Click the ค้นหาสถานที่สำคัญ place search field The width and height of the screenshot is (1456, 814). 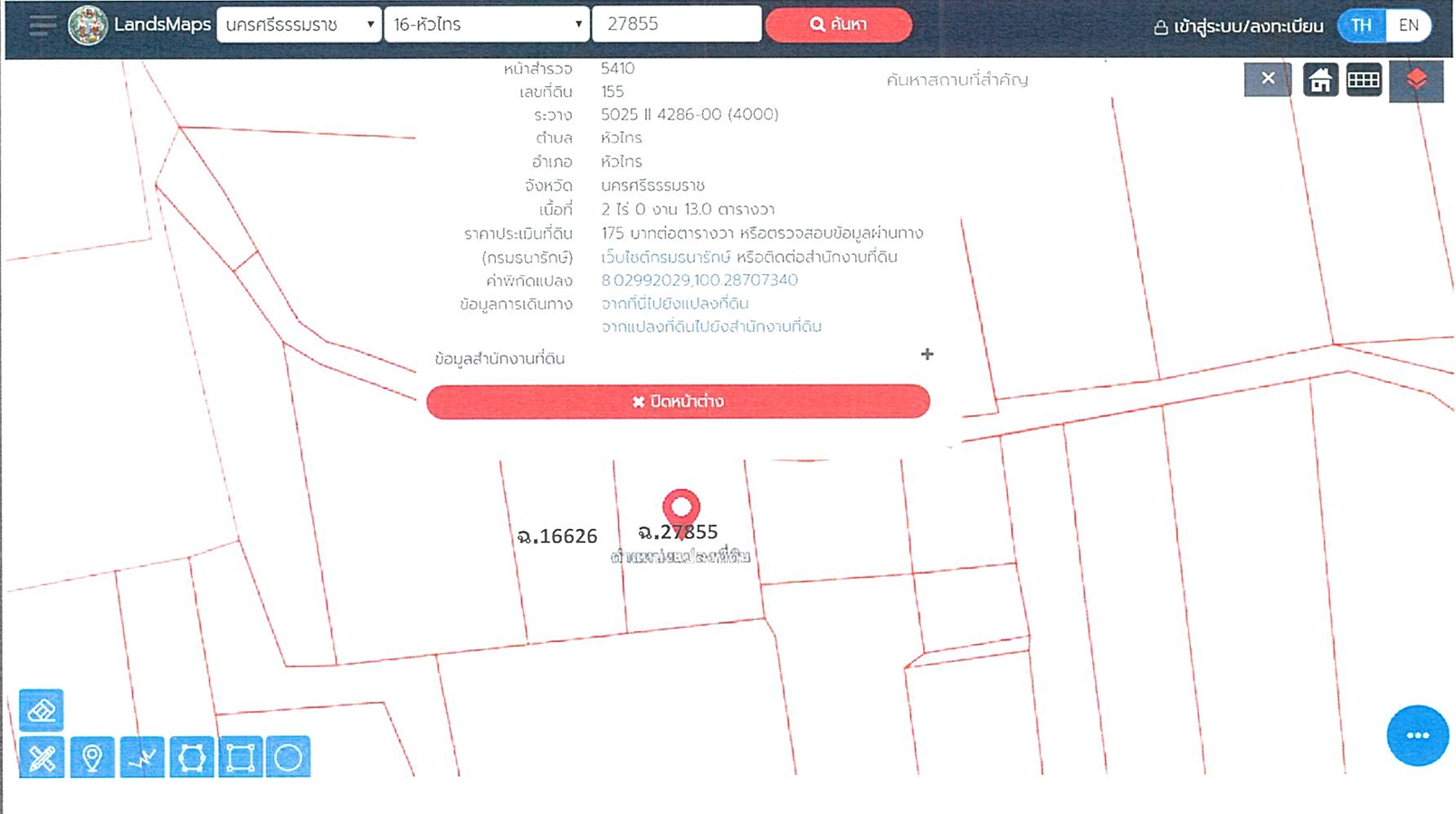point(956,80)
